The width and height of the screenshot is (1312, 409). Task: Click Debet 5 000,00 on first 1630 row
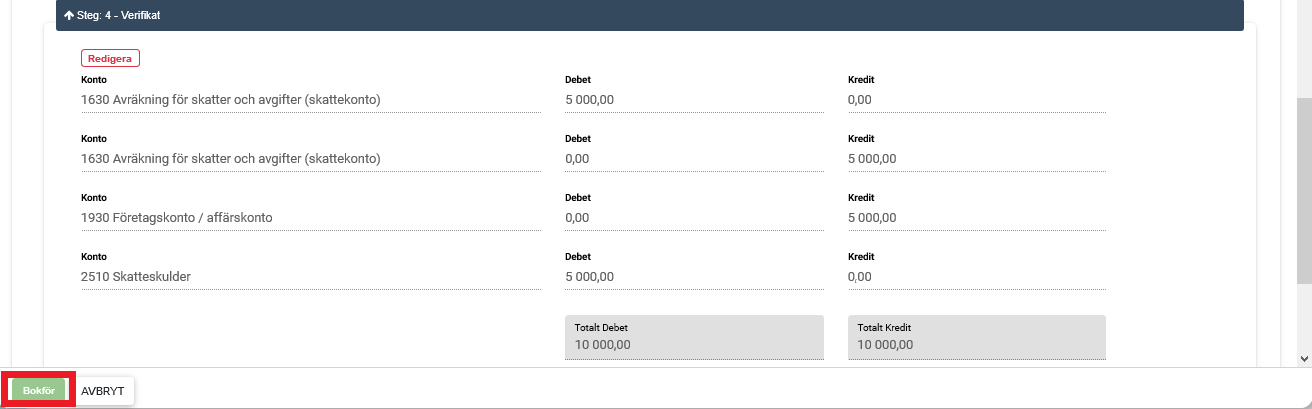tap(694, 100)
